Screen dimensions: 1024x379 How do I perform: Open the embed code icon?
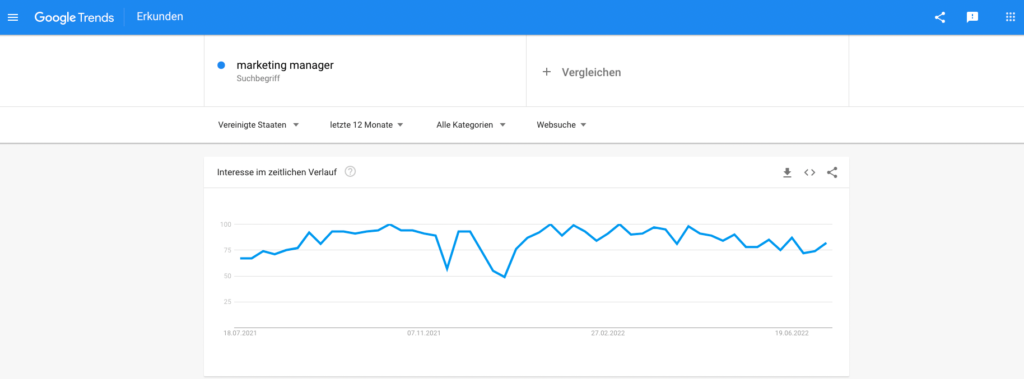click(x=809, y=173)
